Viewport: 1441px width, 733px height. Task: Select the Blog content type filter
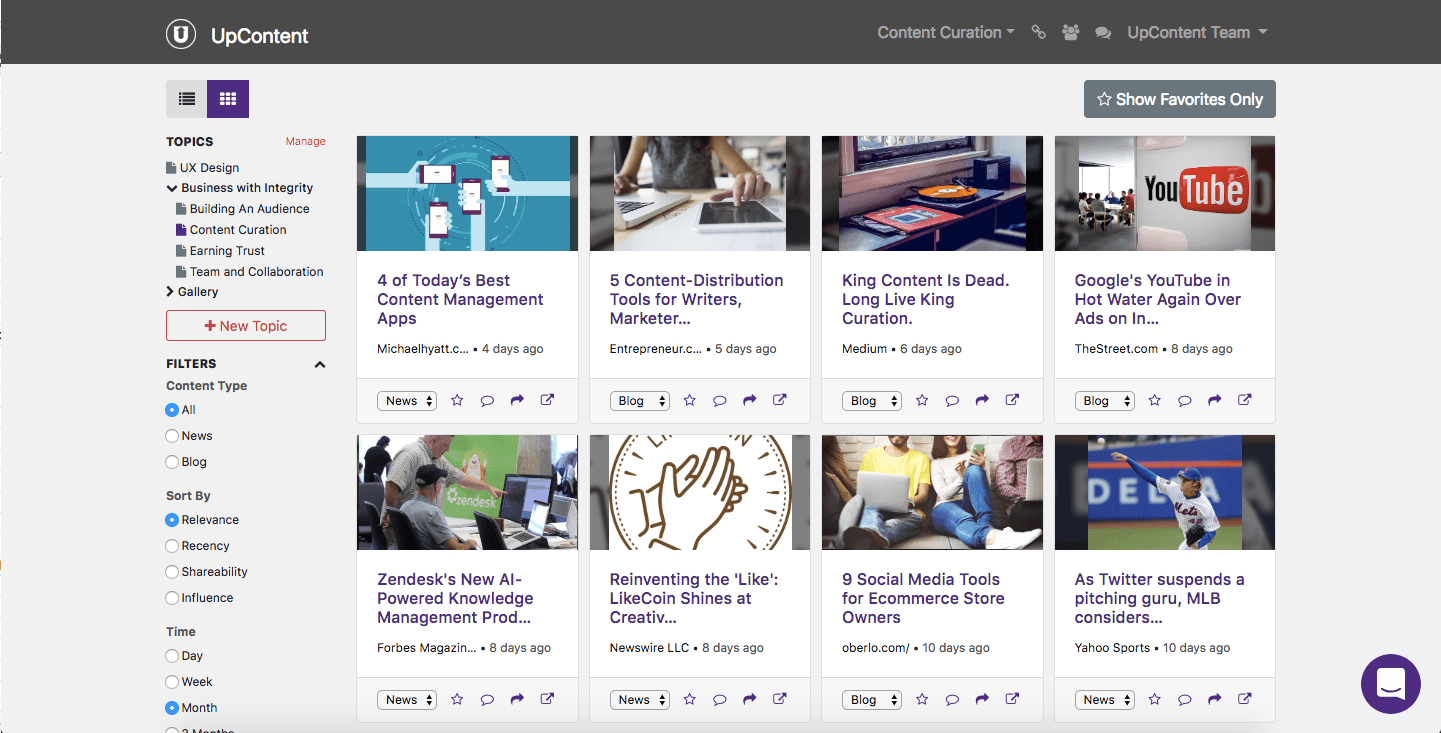tap(173, 462)
